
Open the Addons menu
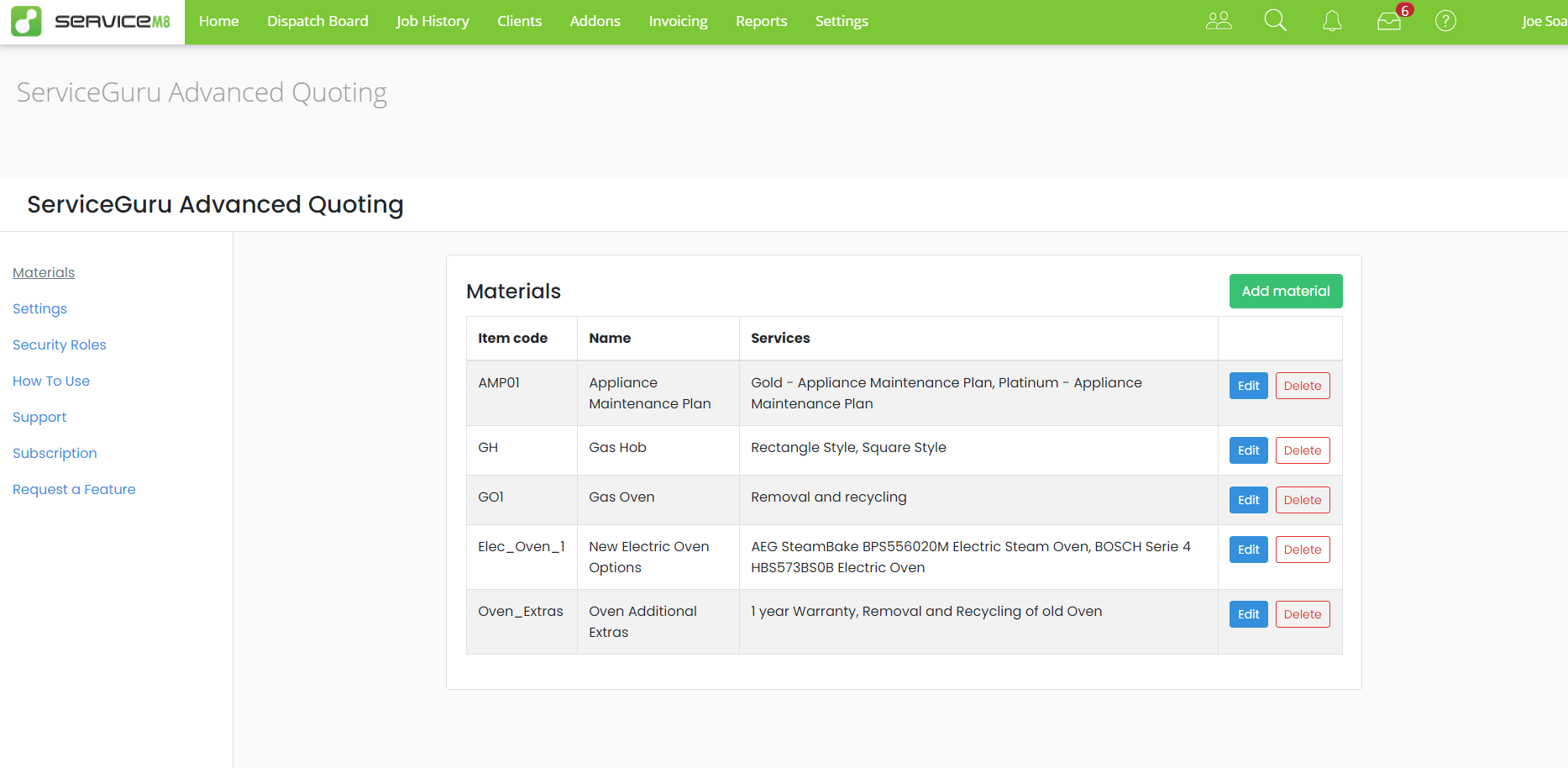click(595, 21)
